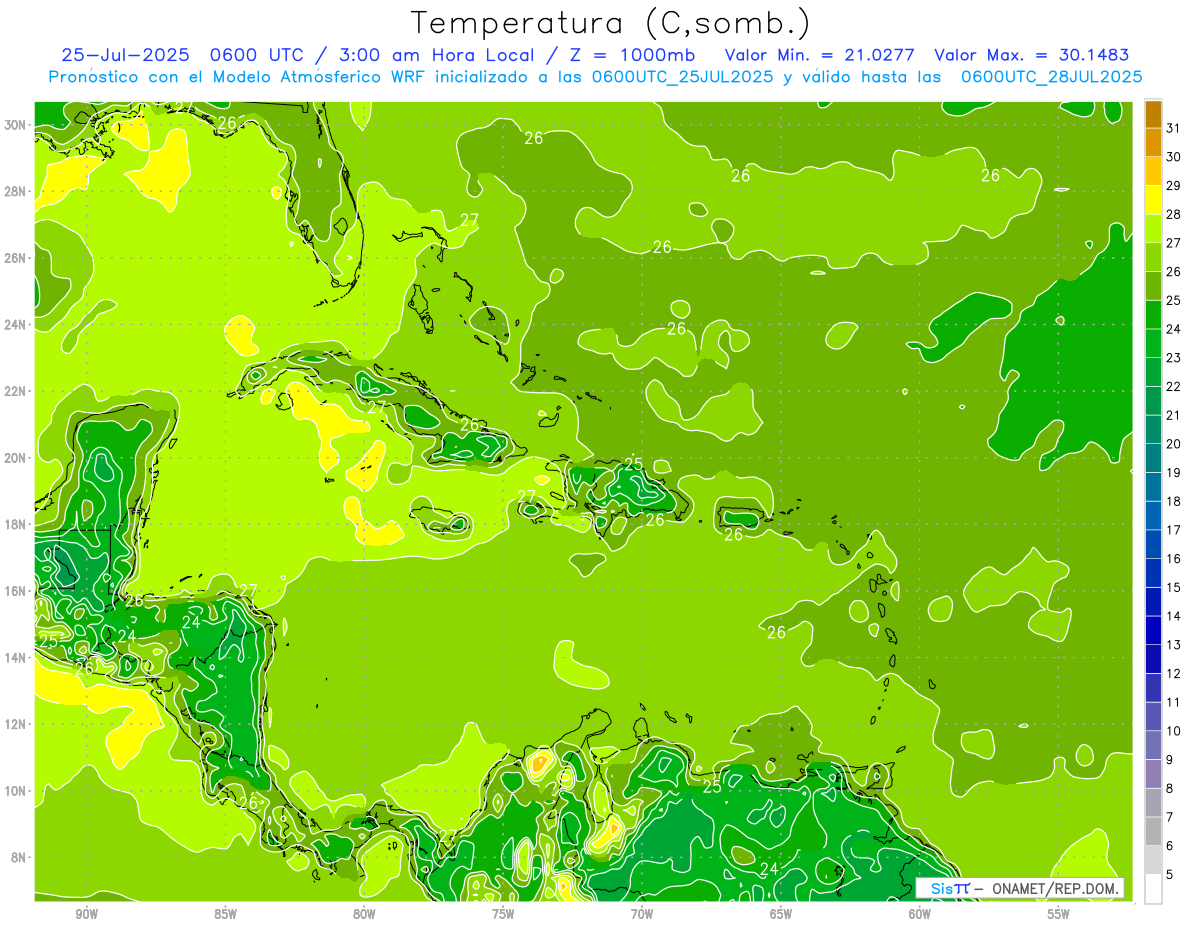Pick legend swatch between 22 and 23
This screenshot has width=1200, height=927.
coord(1153,372)
